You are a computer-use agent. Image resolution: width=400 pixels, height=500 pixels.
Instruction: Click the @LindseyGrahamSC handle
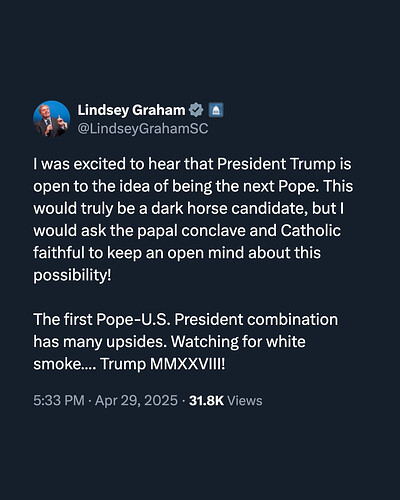point(143,129)
